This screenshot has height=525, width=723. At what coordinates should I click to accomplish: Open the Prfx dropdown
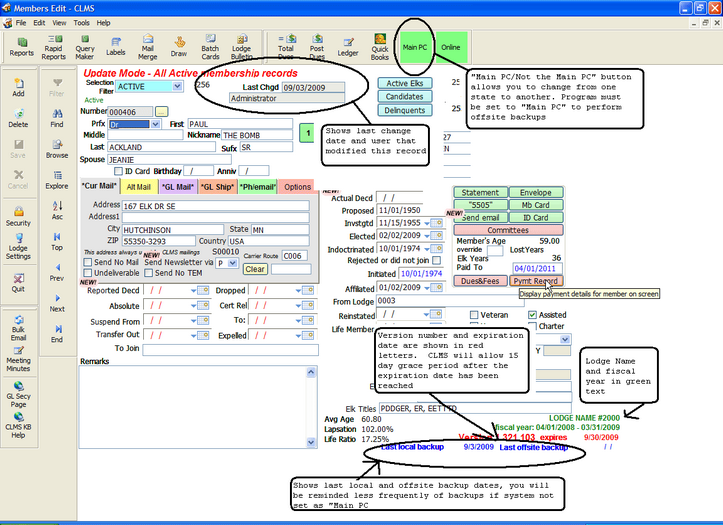(153, 125)
